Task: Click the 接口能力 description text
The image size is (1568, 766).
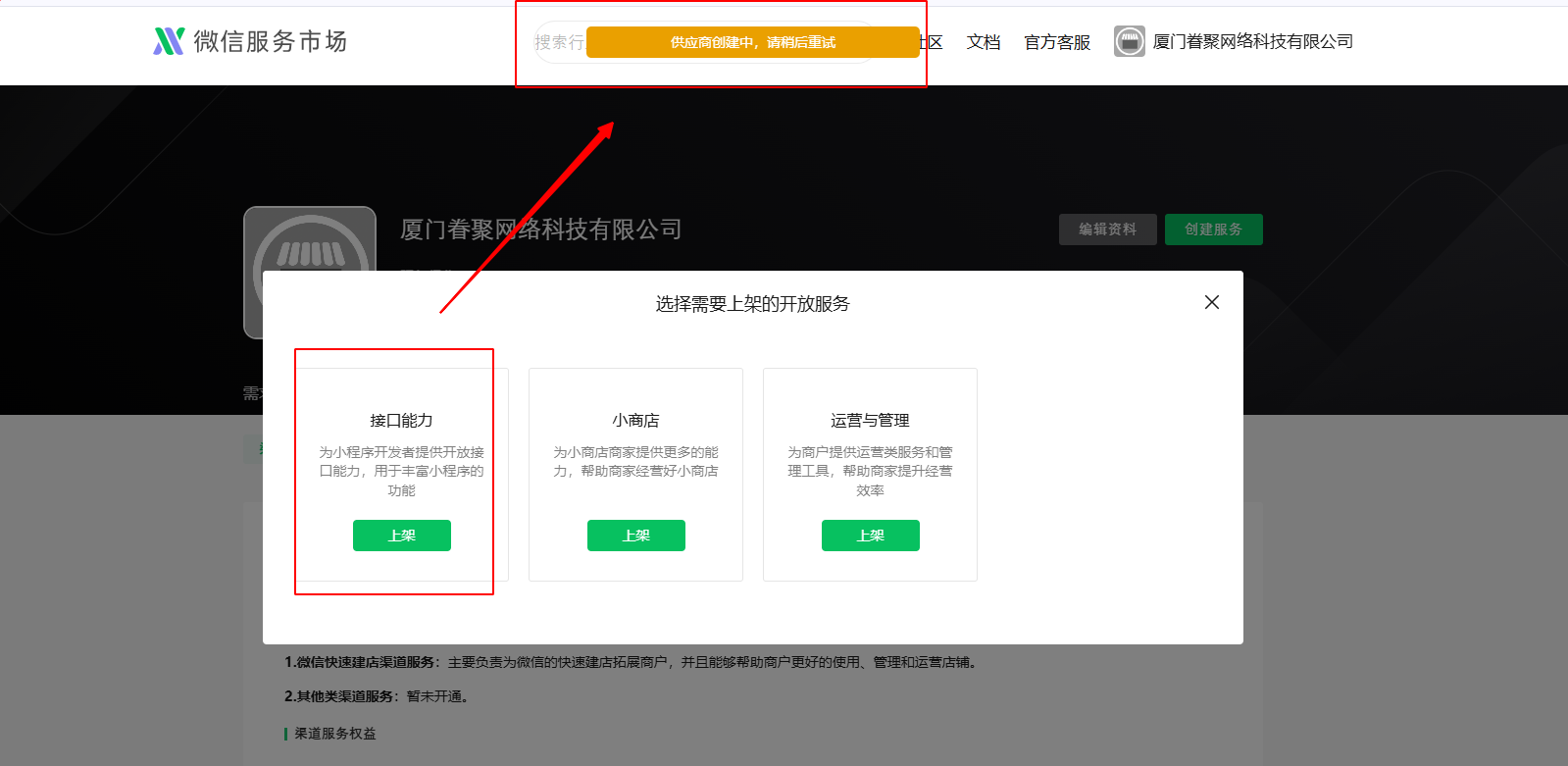Action: point(401,471)
